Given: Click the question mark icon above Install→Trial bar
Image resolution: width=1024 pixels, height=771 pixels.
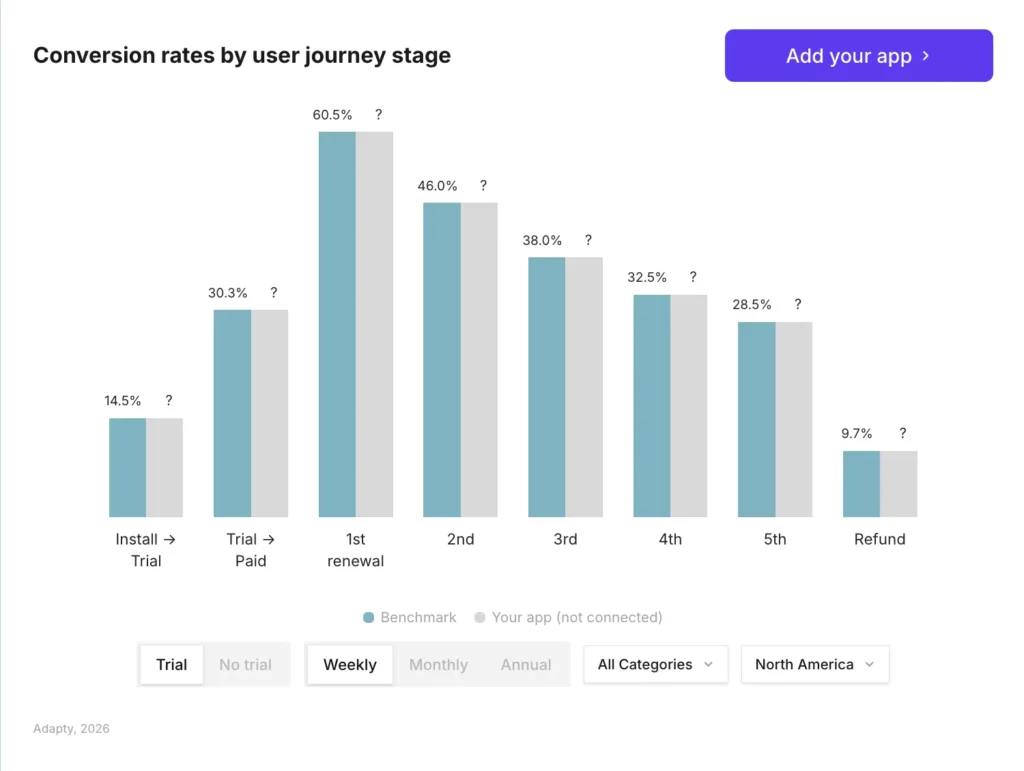Looking at the screenshot, I should (168, 400).
